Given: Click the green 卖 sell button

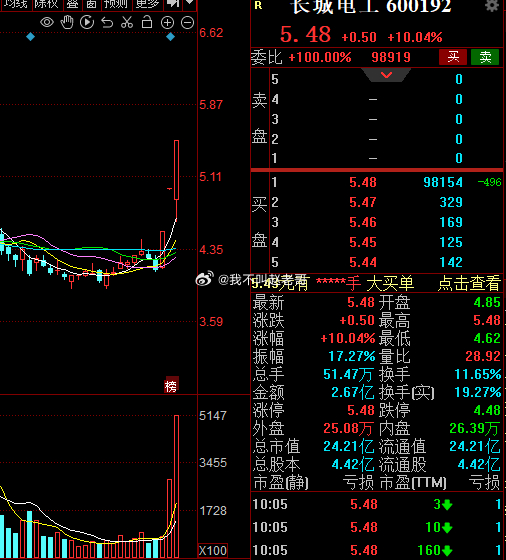Looking at the screenshot, I should [485, 57].
